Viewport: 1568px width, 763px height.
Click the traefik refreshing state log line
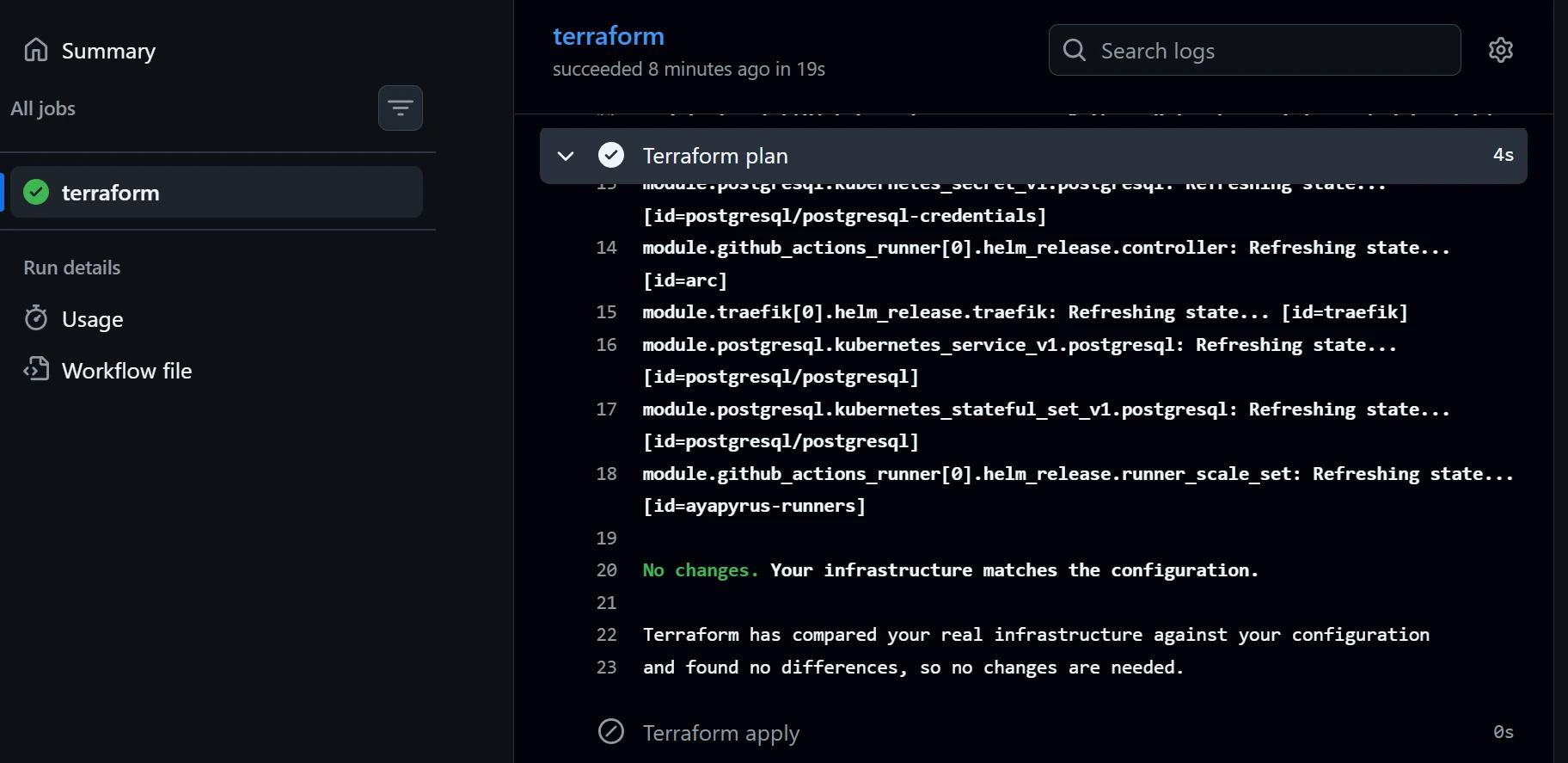pyautogui.click(x=1026, y=312)
